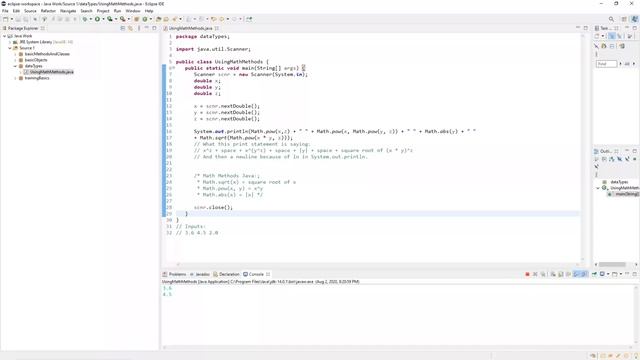Open the Run button dropdown arrow

coord(103,19)
